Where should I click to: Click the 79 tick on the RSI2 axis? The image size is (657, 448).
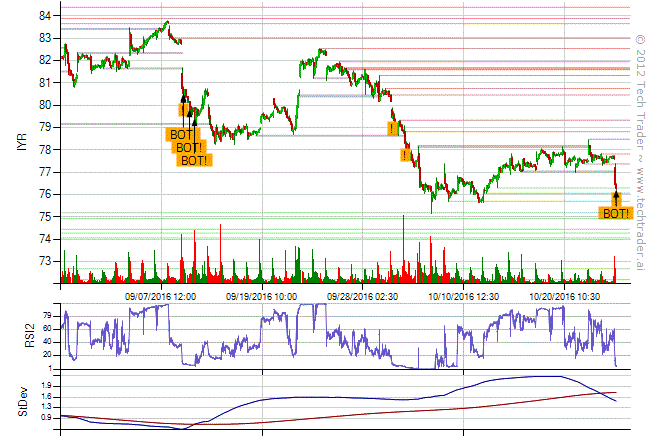(x=47, y=314)
